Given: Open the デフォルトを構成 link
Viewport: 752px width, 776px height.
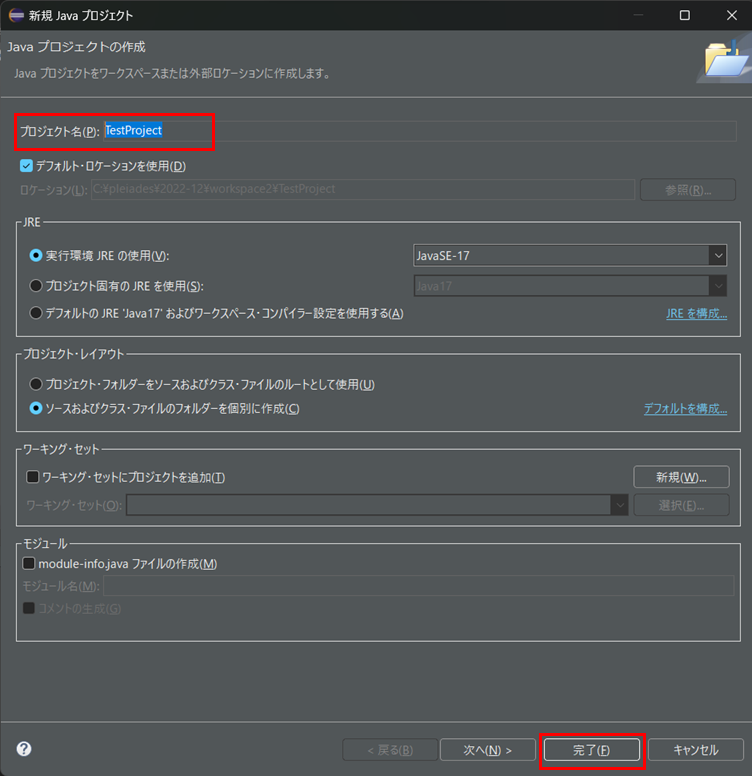Looking at the screenshot, I should [684, 409].
